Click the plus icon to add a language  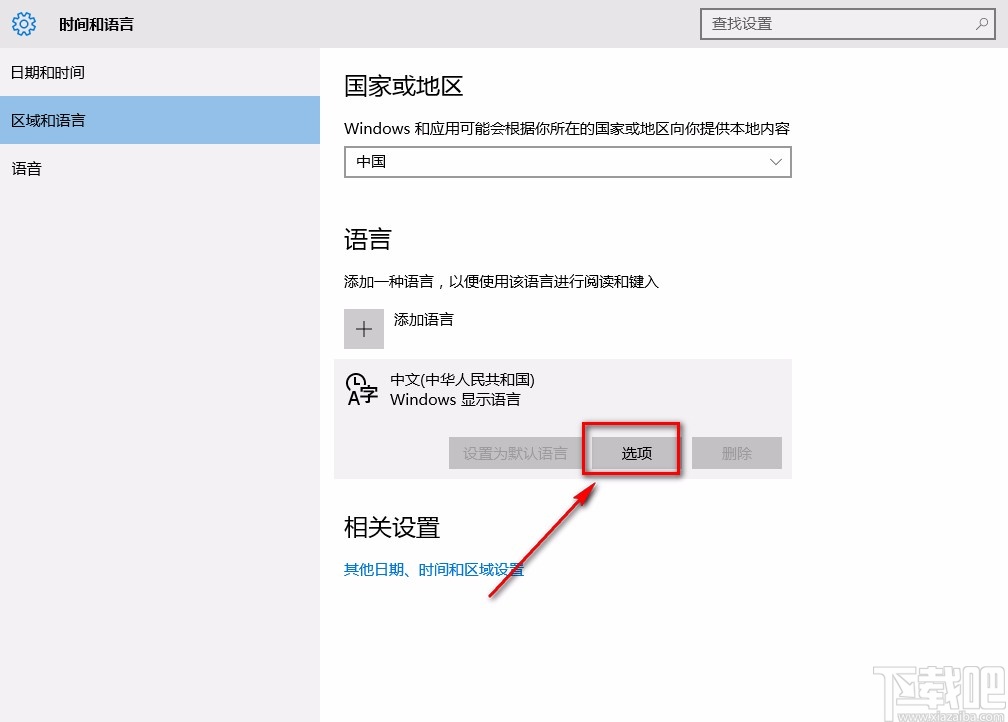(364, 328)
